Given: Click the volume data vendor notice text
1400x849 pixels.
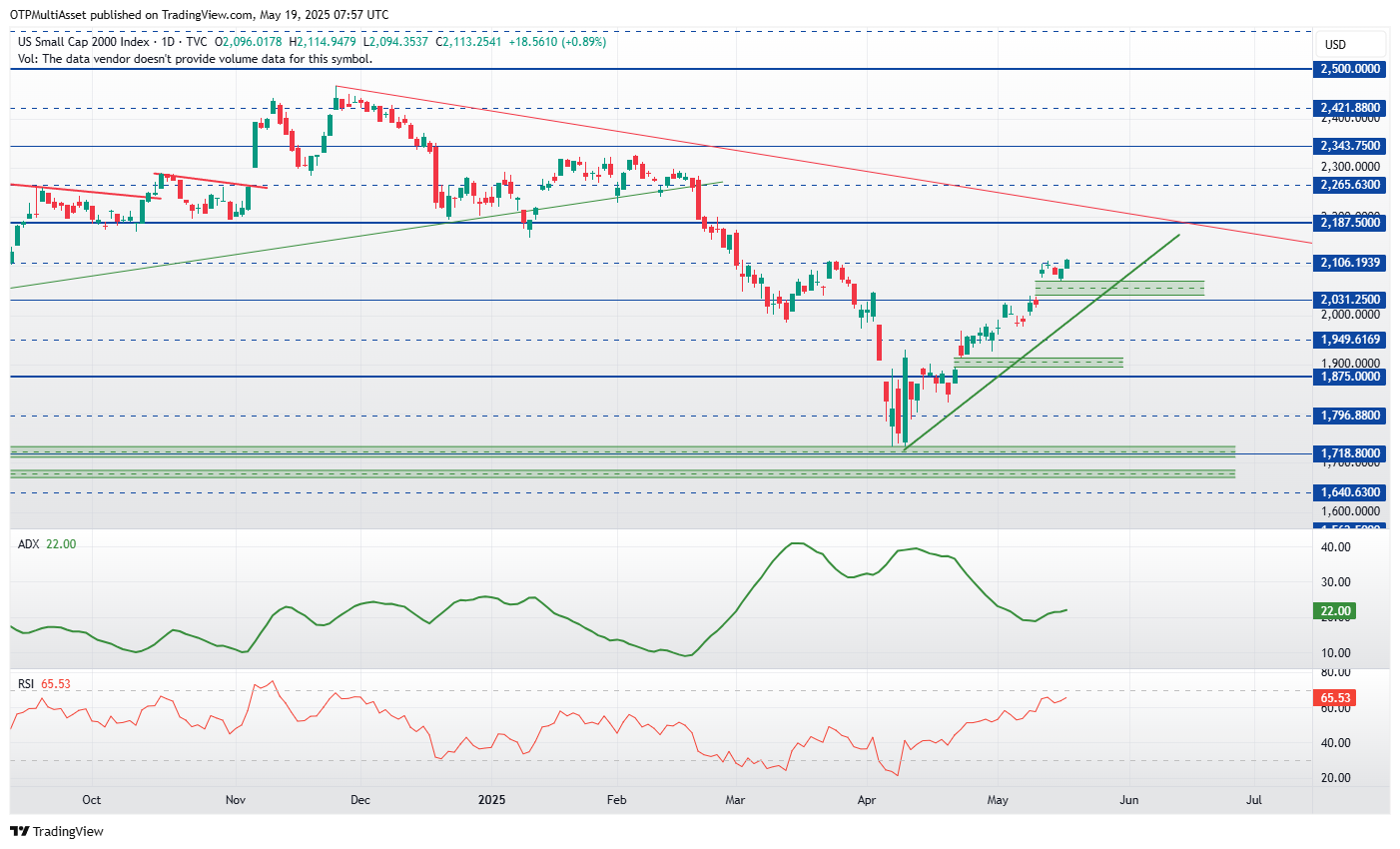Looking at the screenshot, I should coord(195,59).
